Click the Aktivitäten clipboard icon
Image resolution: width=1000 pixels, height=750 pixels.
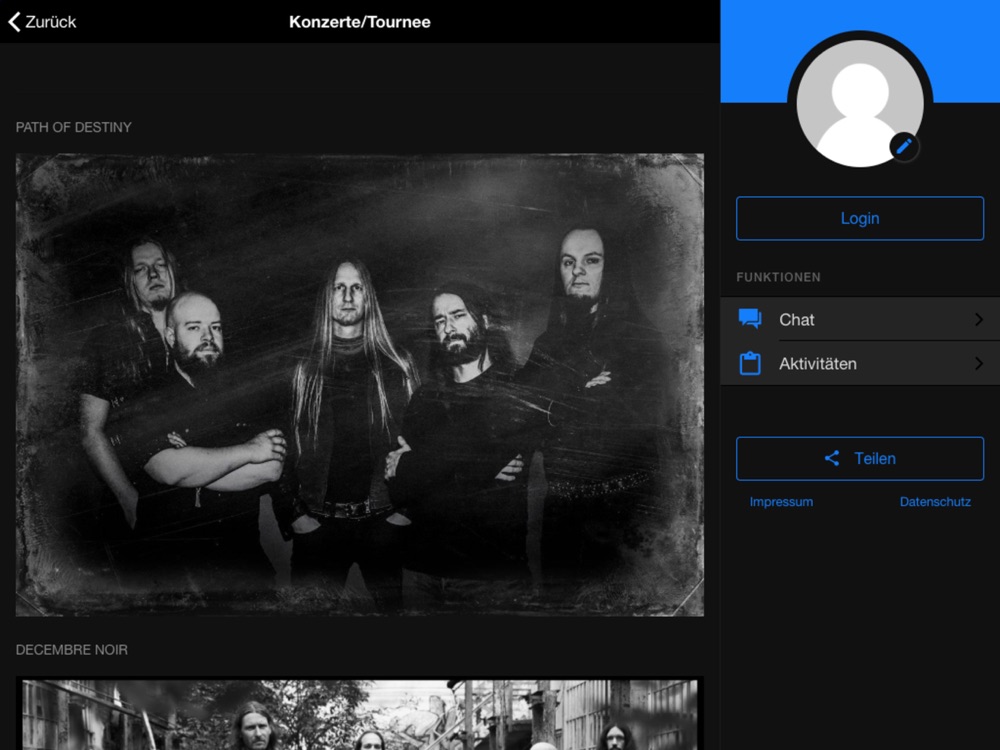[x=750, y=364]
